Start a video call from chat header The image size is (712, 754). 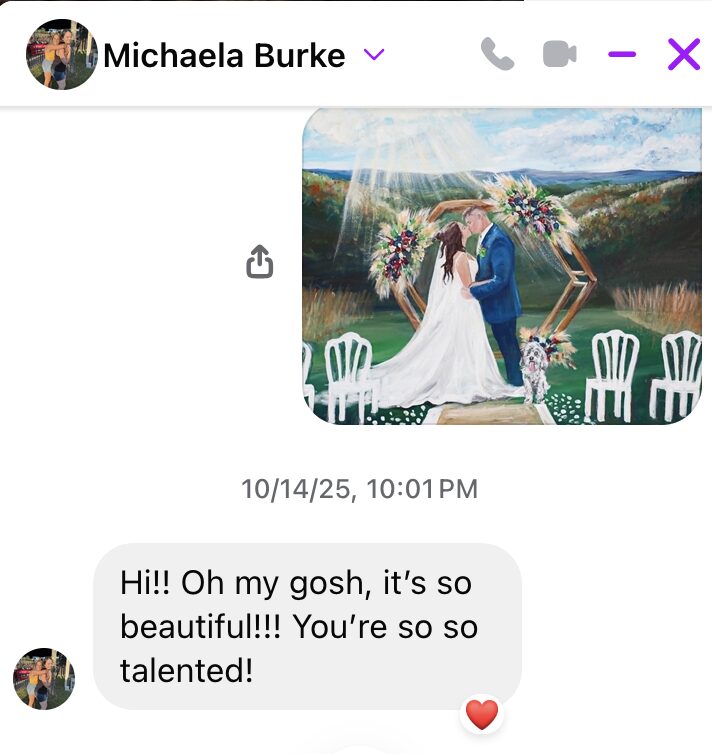click(560, 54)
